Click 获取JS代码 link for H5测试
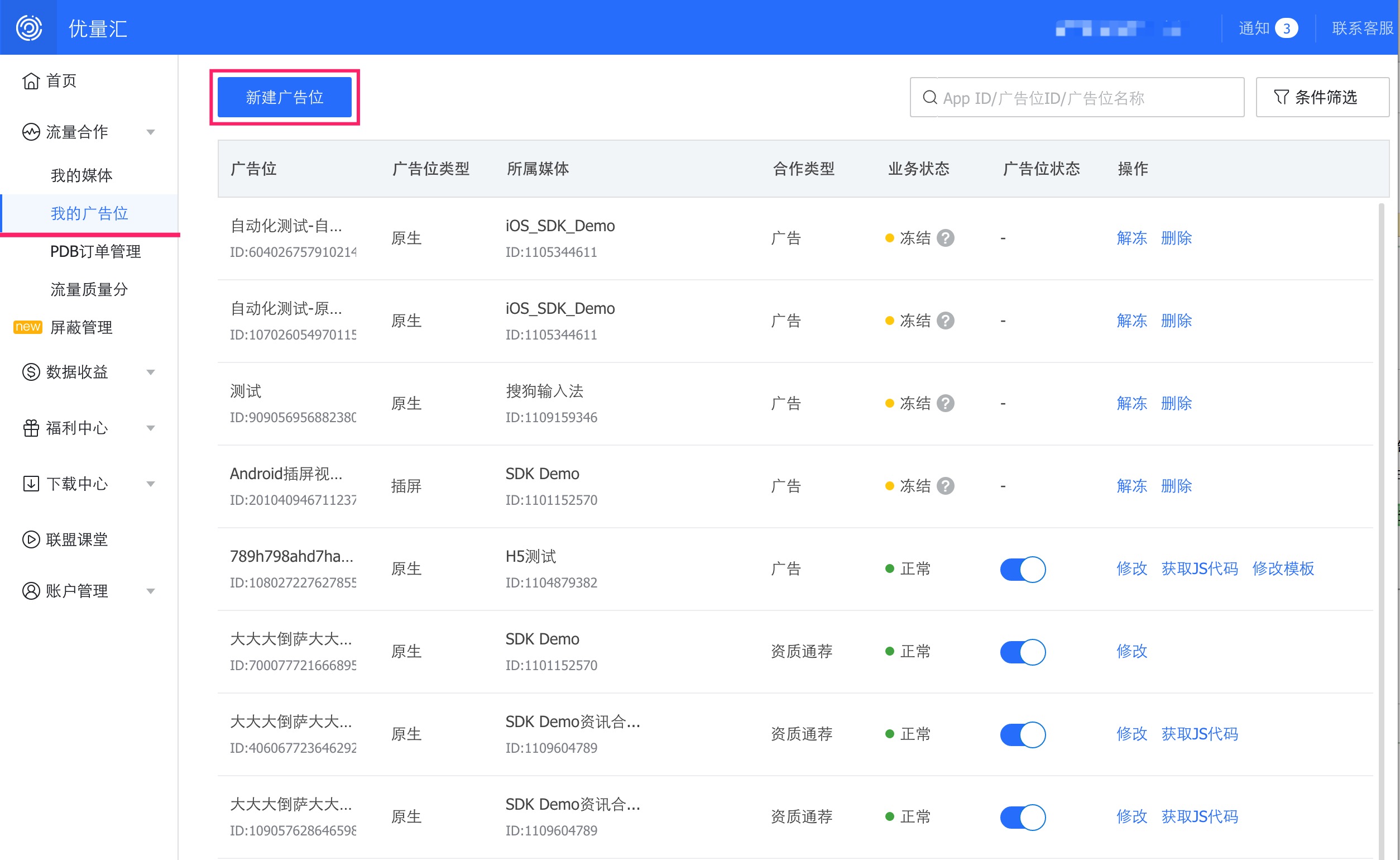 click(x=1200, y=569)
